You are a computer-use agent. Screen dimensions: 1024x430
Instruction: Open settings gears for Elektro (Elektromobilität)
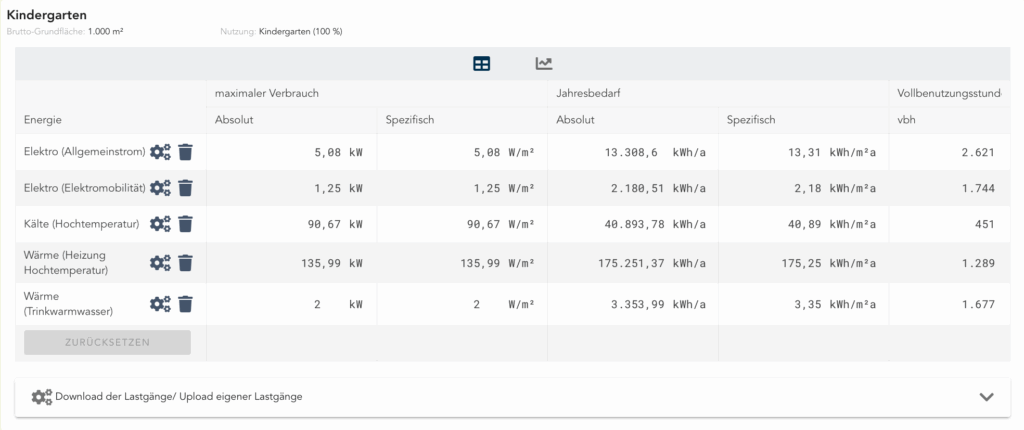(160, 188)
